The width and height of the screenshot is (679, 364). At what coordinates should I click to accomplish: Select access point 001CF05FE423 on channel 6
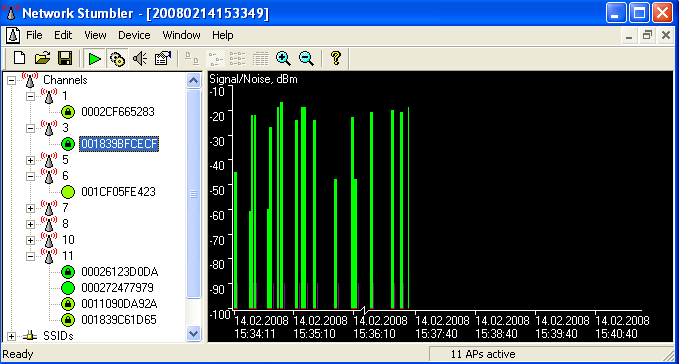118,192
